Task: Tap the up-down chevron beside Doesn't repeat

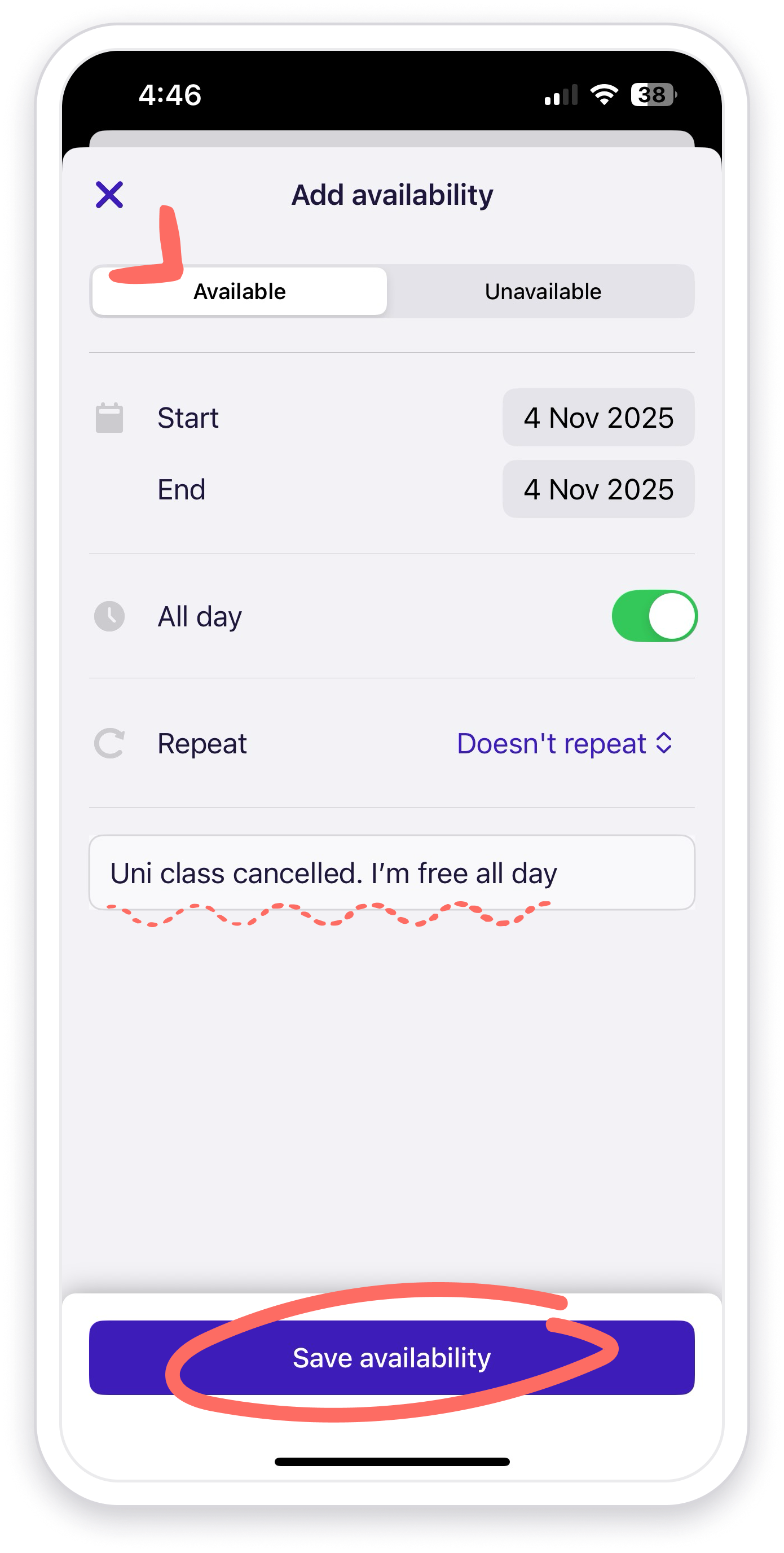Action: pyautogui.click(x=664, y=743)
